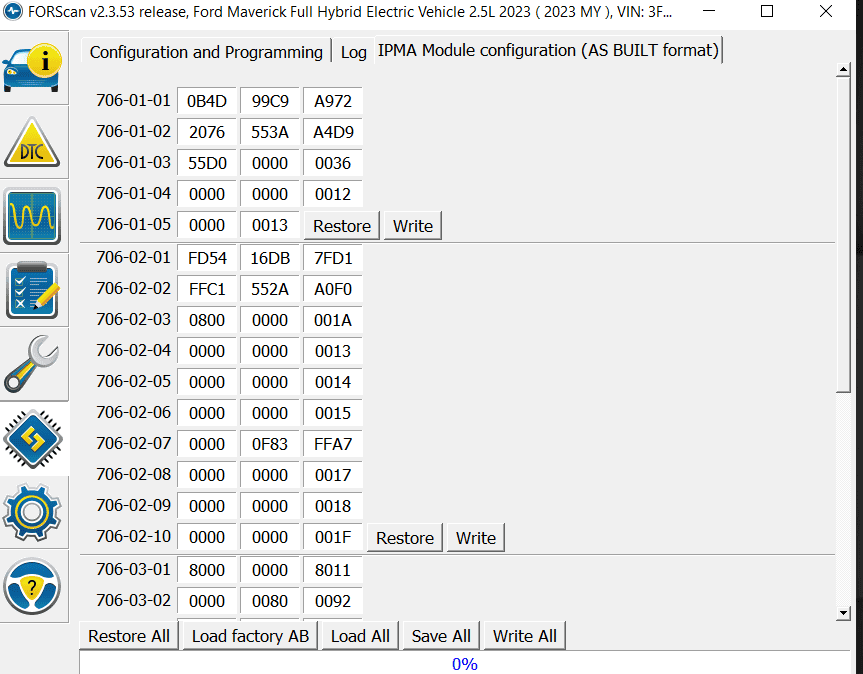This screenshot has height=674, width=863.
Task: Click field 001A in row 706-02-03
Action: tap(333, 320)
